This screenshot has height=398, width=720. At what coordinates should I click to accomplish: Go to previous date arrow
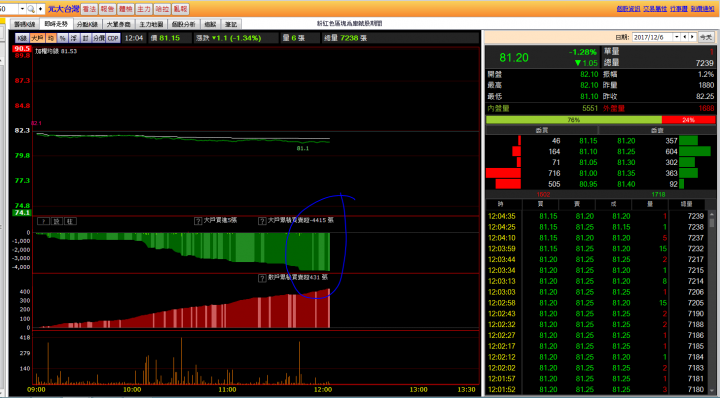[685, 37]
